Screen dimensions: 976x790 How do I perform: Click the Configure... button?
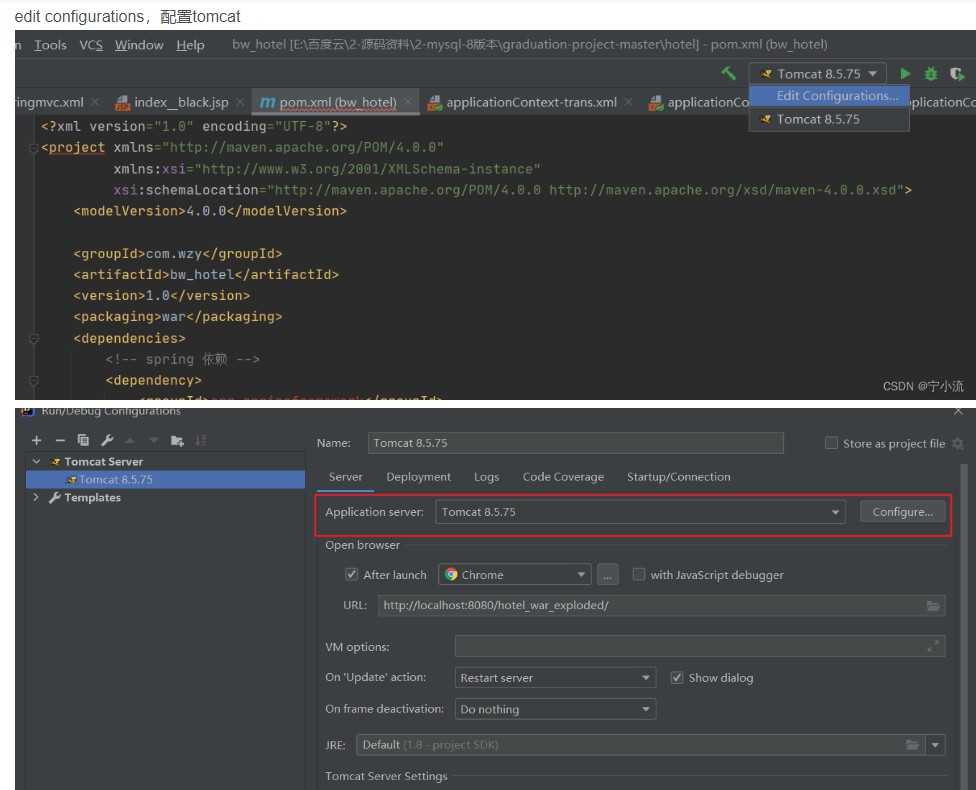click(x=903, y=512)
